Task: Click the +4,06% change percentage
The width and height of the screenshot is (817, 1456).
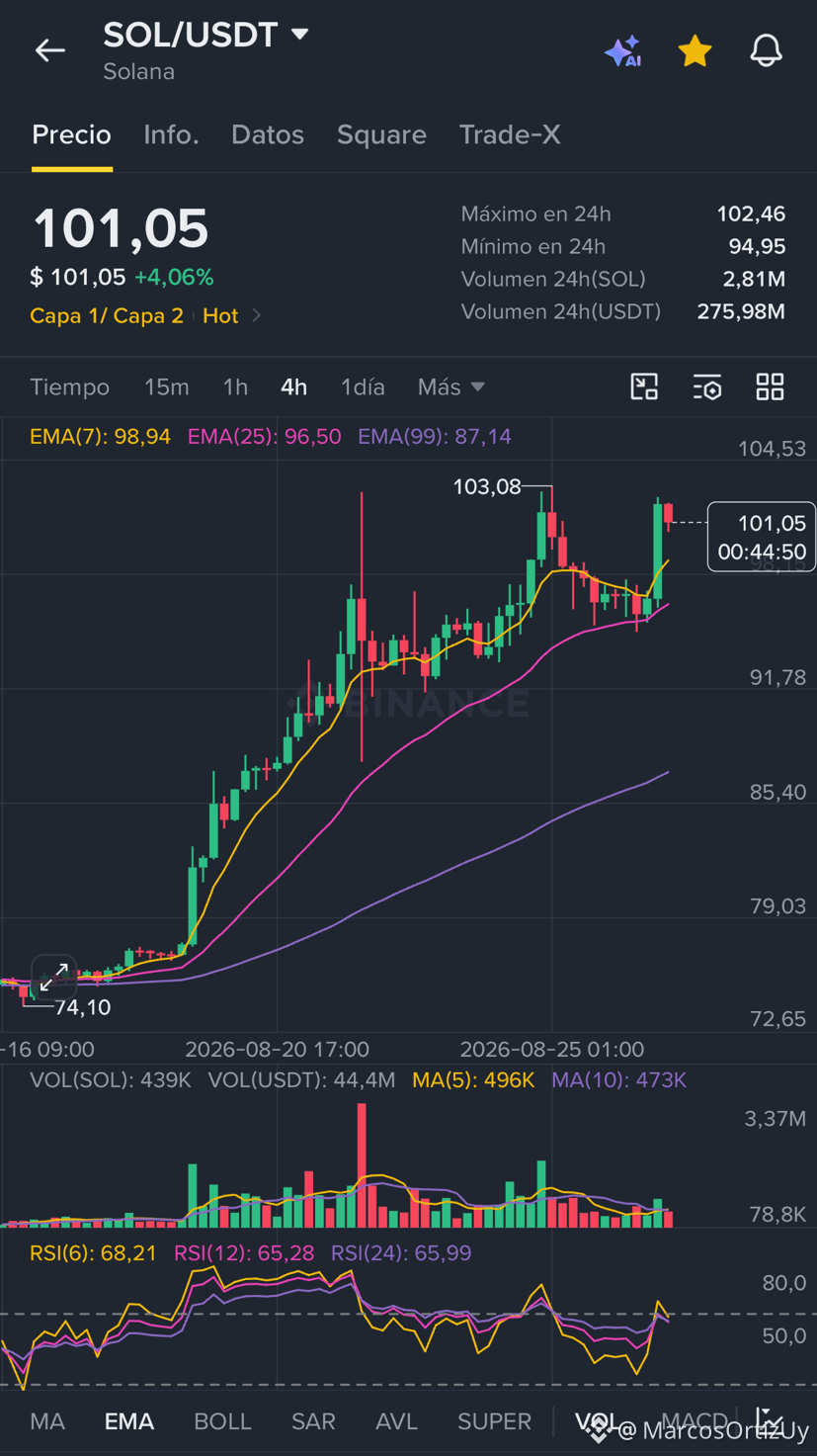Action: pos(174,277)
